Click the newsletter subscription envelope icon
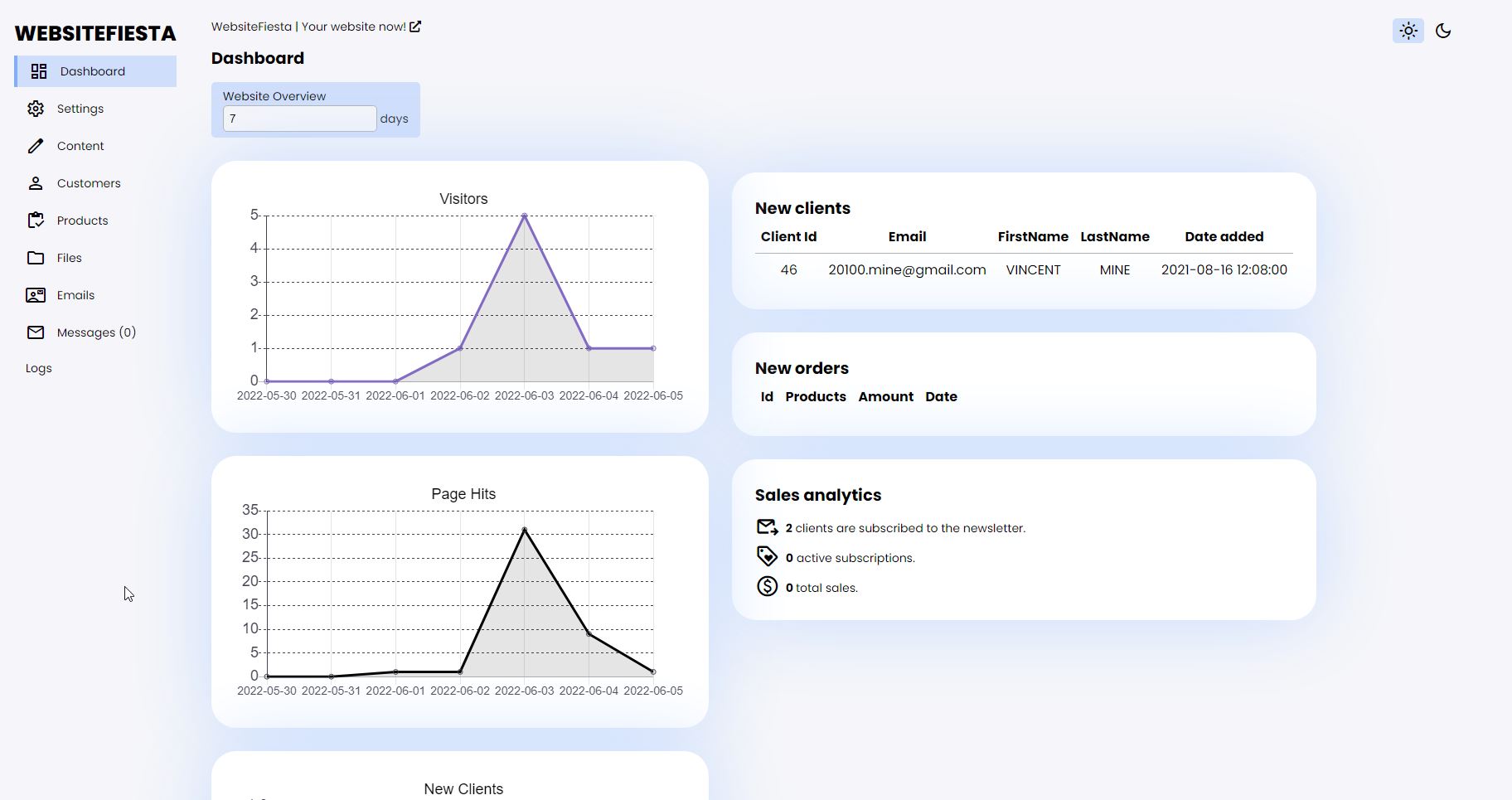Viewport: 1512px width, 800px height. click(x=767, y=527)
